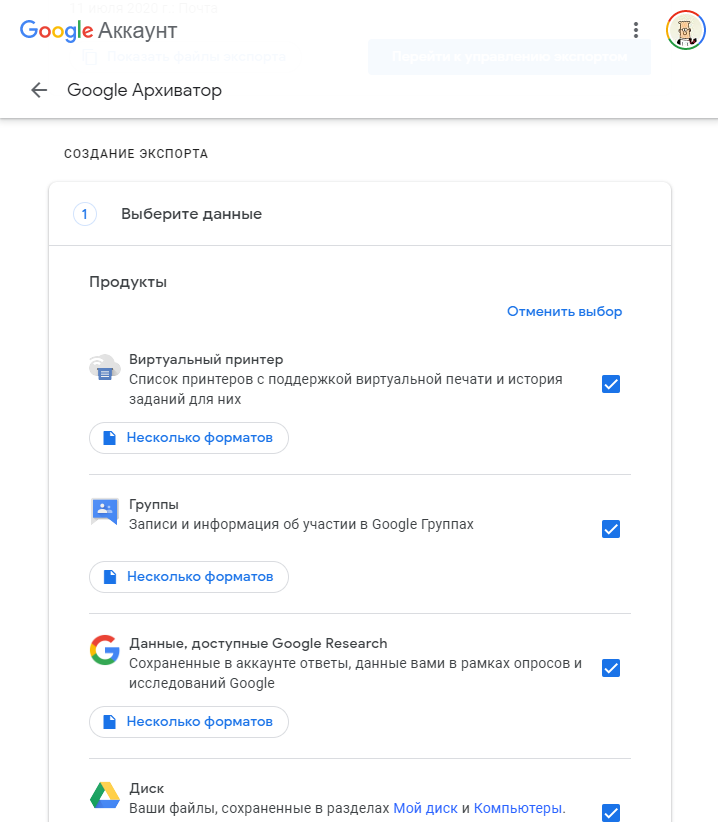This screenshot has height=822, width=718.
Task: Click the Виртуальный принтер title text
Action: pos(206,360)
